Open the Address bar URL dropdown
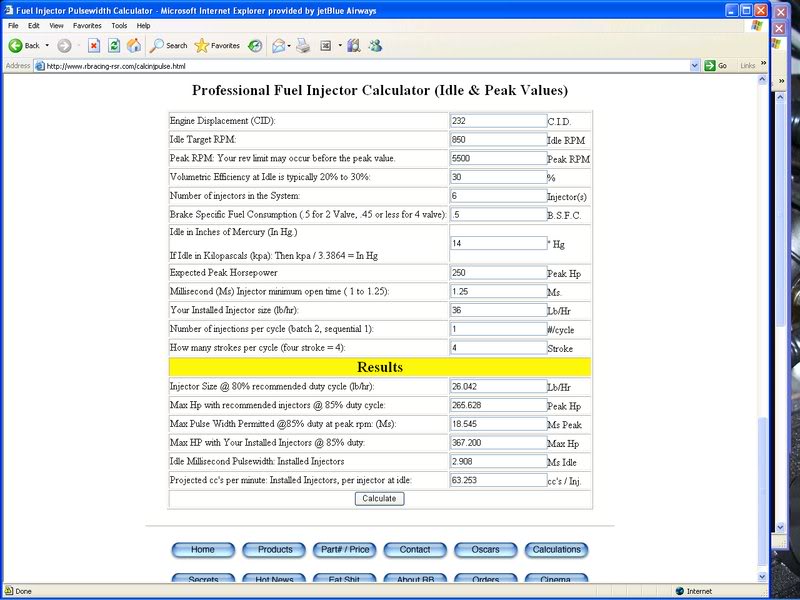The width and height of the screenshot is (800, 600). (694, 66)
